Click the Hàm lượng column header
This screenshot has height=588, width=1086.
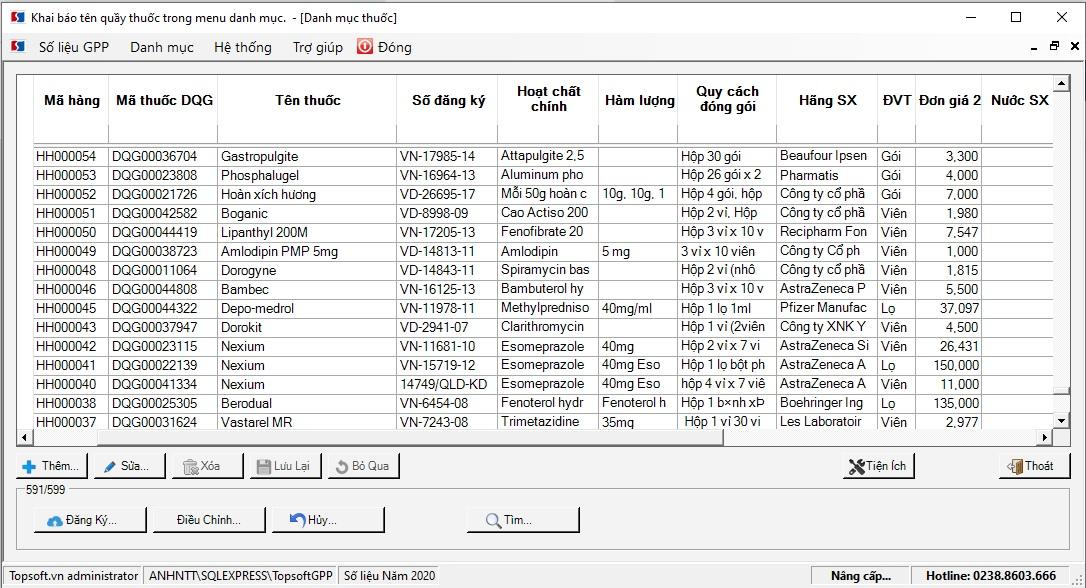(x=639, y=100)
